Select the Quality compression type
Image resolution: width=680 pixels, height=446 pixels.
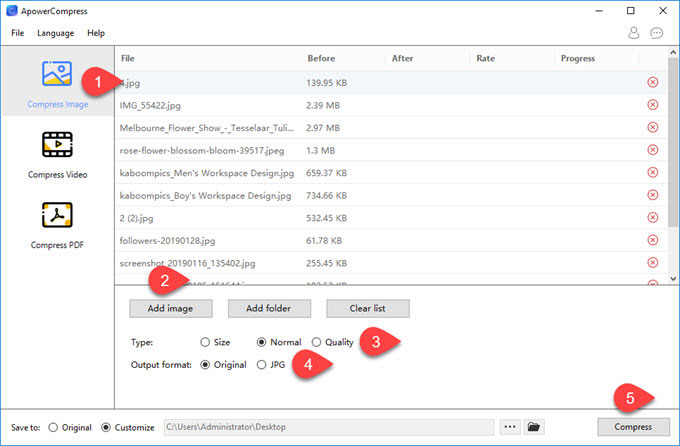(x=316, y=342)
